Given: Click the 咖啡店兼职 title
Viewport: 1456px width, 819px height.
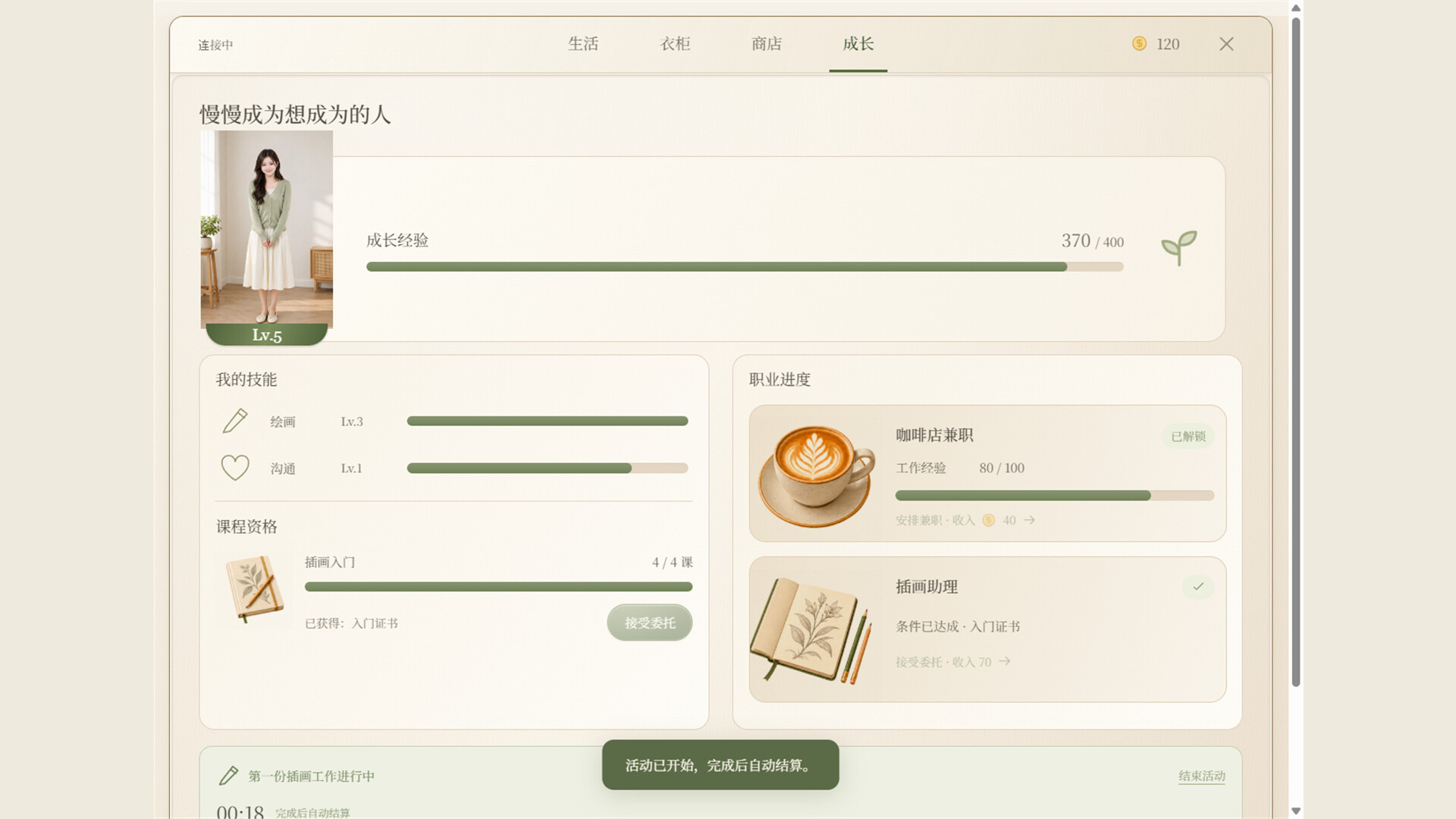Looking at the screenshot, I should (934, 435).
